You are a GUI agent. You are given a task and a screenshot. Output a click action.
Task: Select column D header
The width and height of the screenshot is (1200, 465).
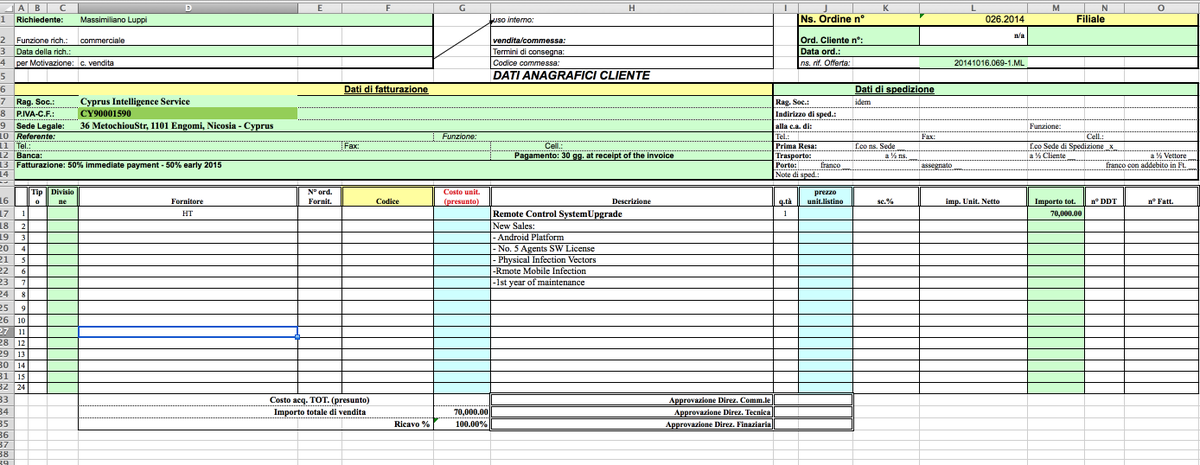pos(188,6)
